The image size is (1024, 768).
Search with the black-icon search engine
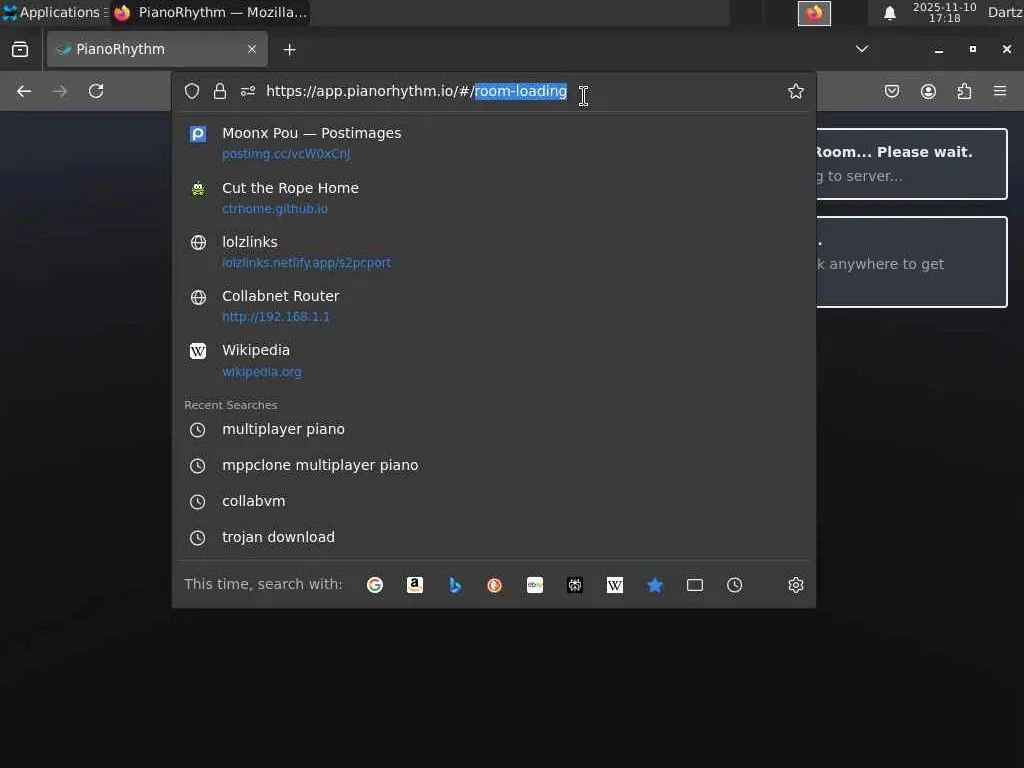(575, 585)
